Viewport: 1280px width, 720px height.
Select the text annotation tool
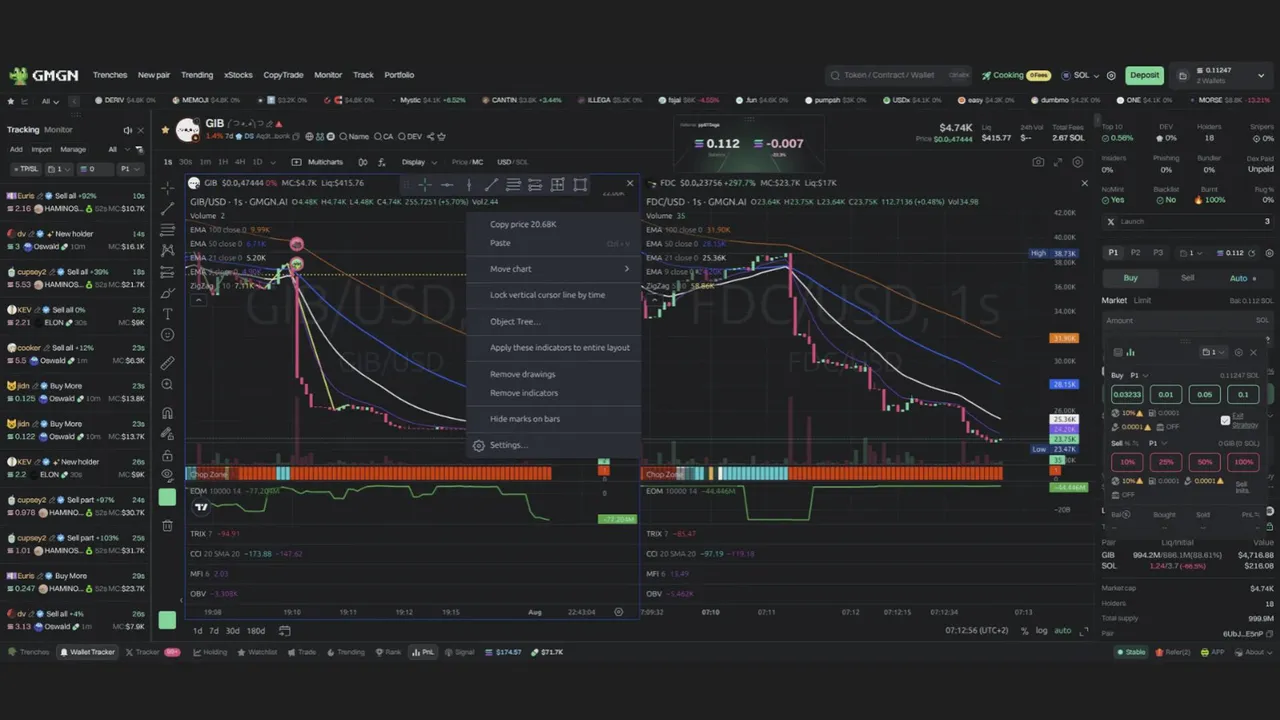tap(167, 314)
